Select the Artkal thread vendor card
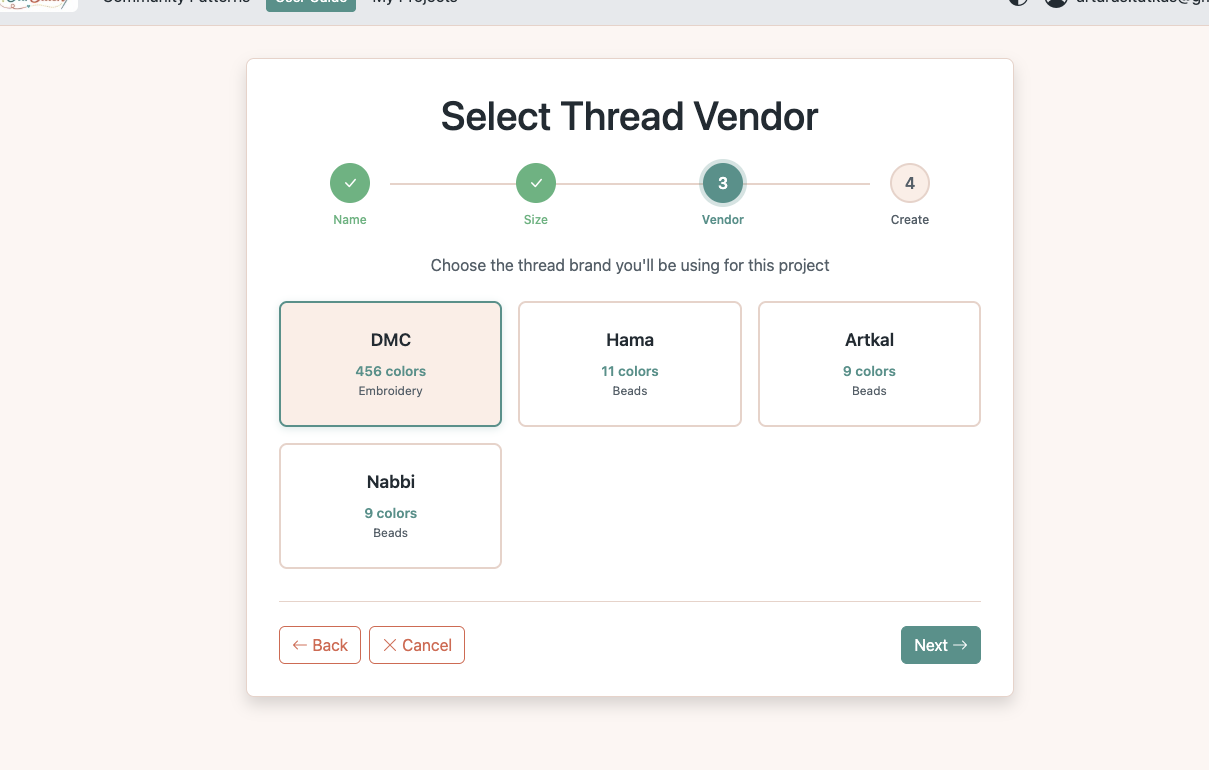Image resolution: width=1209 pixels, height=770 pixels. 868,363
